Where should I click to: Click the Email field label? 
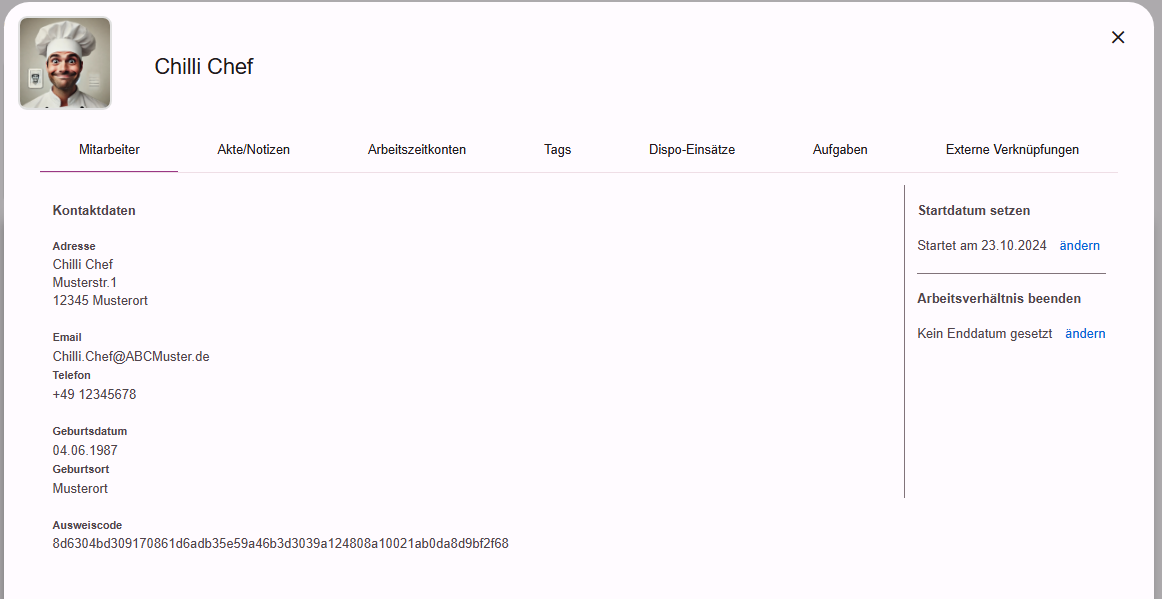click(x=67, y=337)
